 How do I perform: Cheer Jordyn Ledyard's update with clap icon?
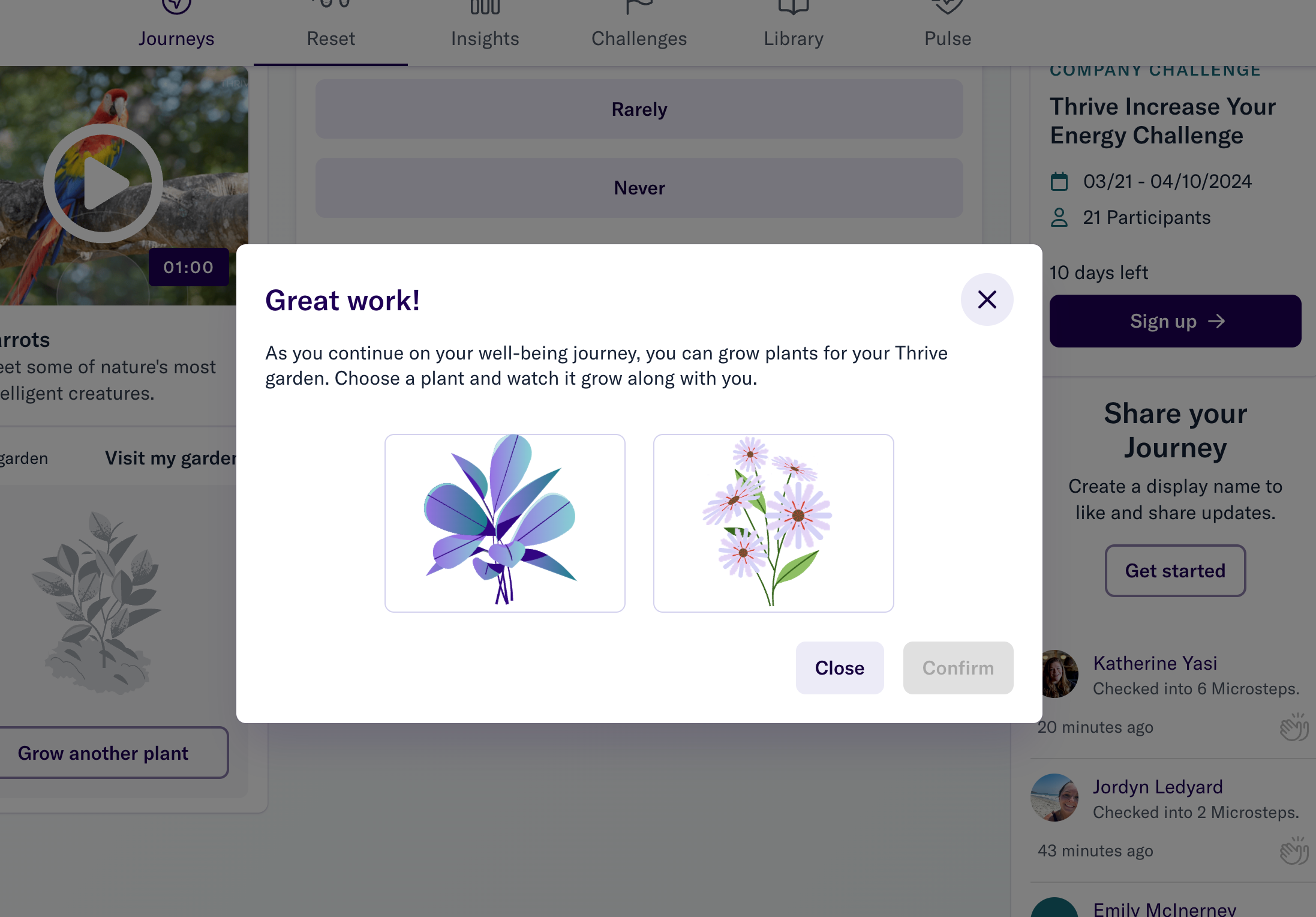coord(1293,850)
